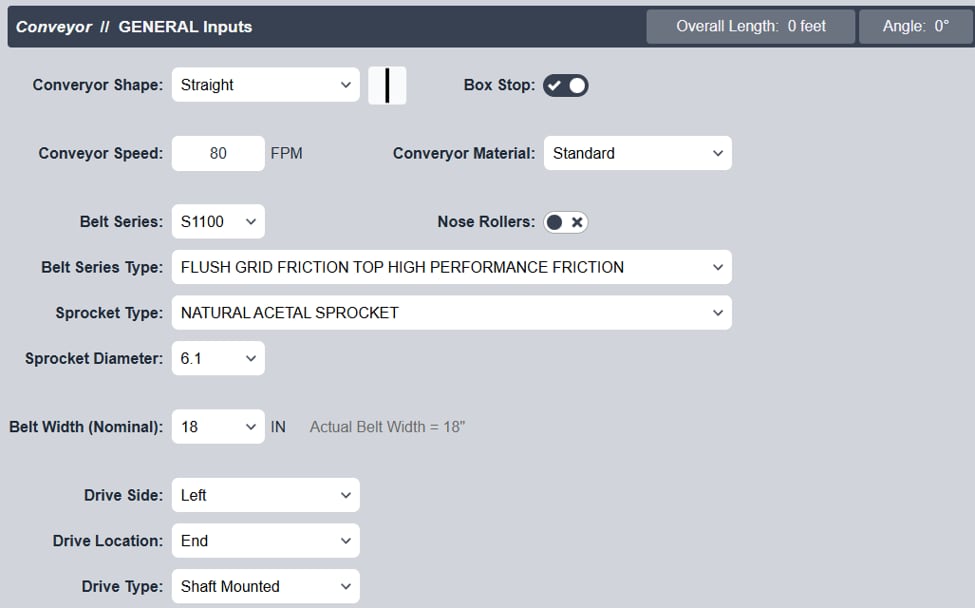Enable the Nose Rollers toggle
The width and height of the screenshot is (975, 608).
click(566, 222)
